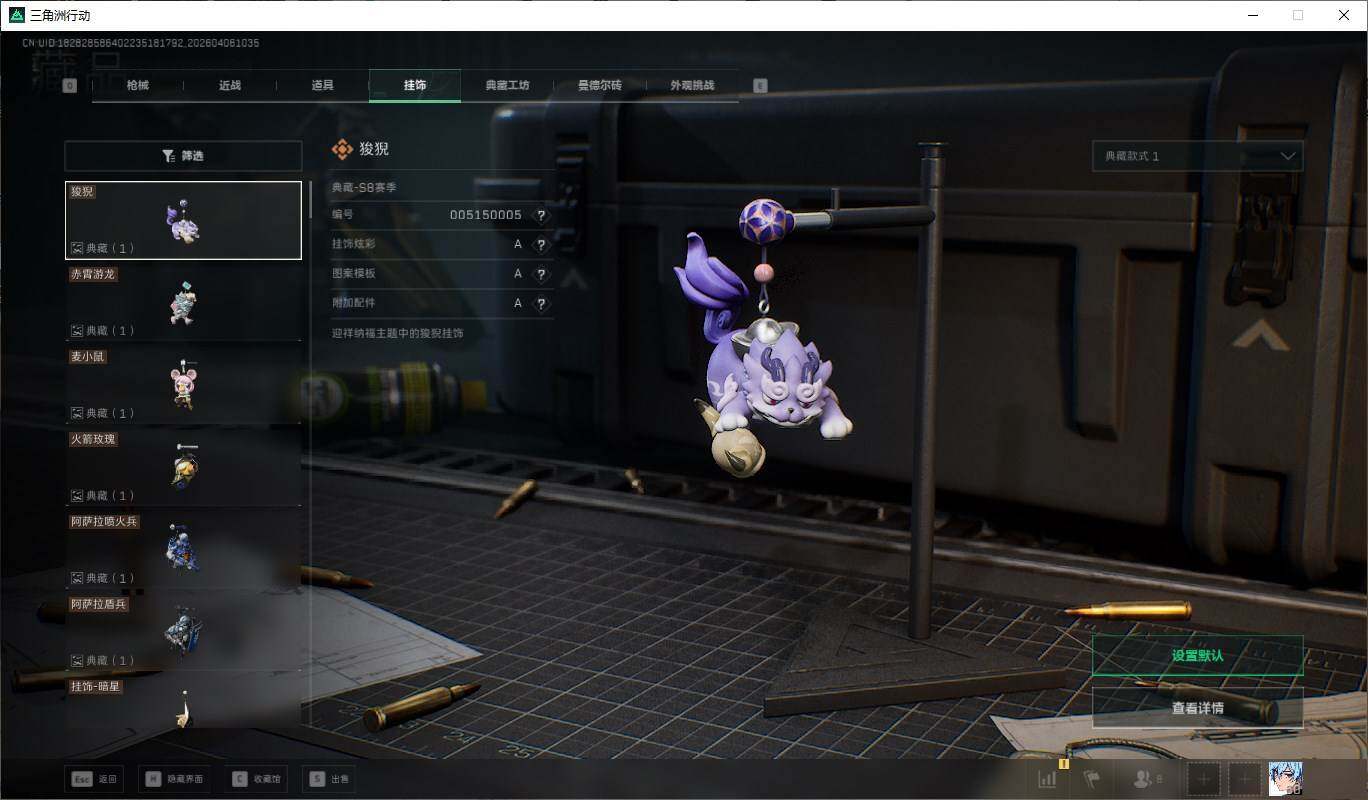Open the 外观挑战 tab

click(692, 86)
